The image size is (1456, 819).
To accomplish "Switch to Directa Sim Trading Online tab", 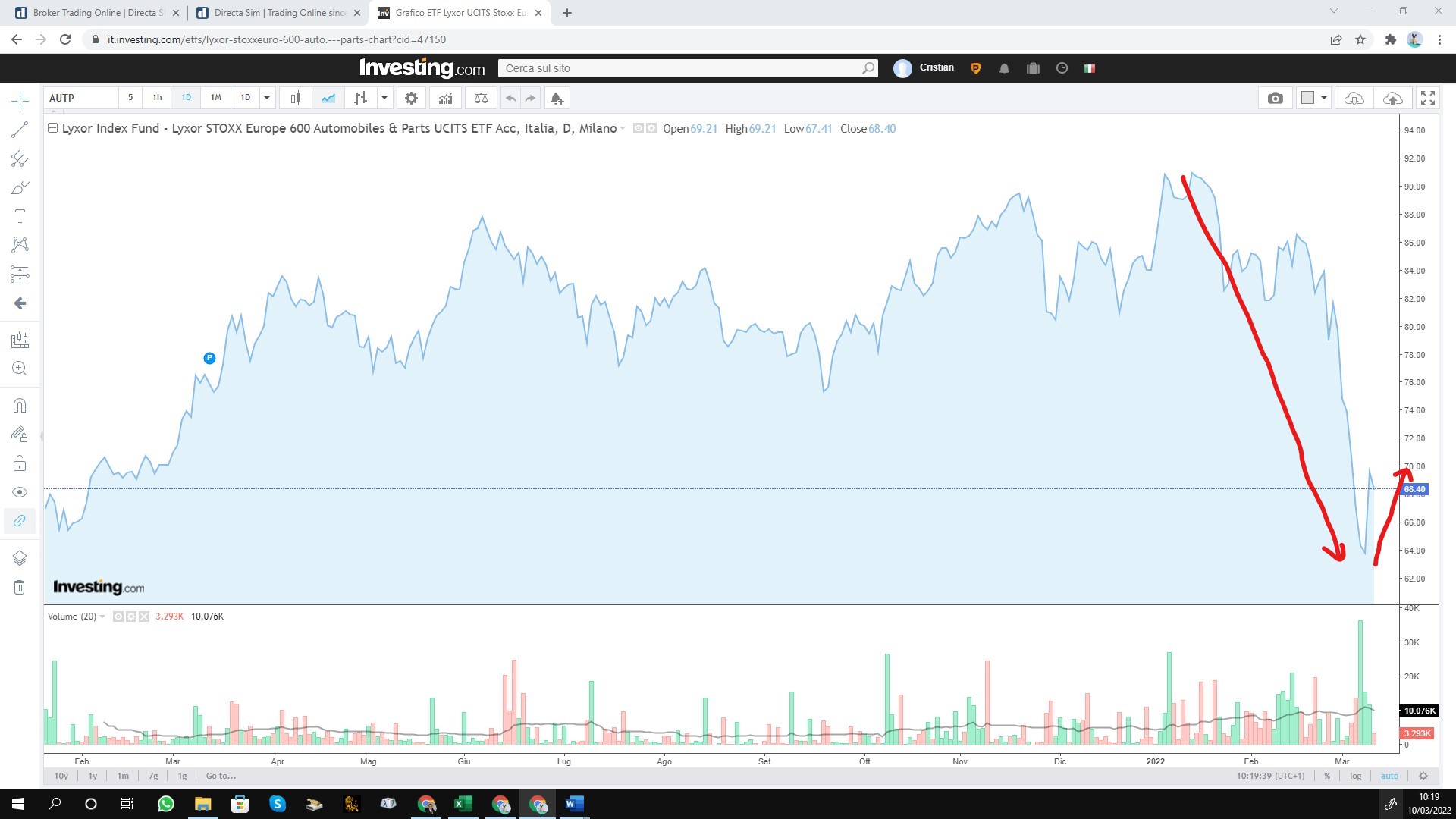I will (278, 13).
